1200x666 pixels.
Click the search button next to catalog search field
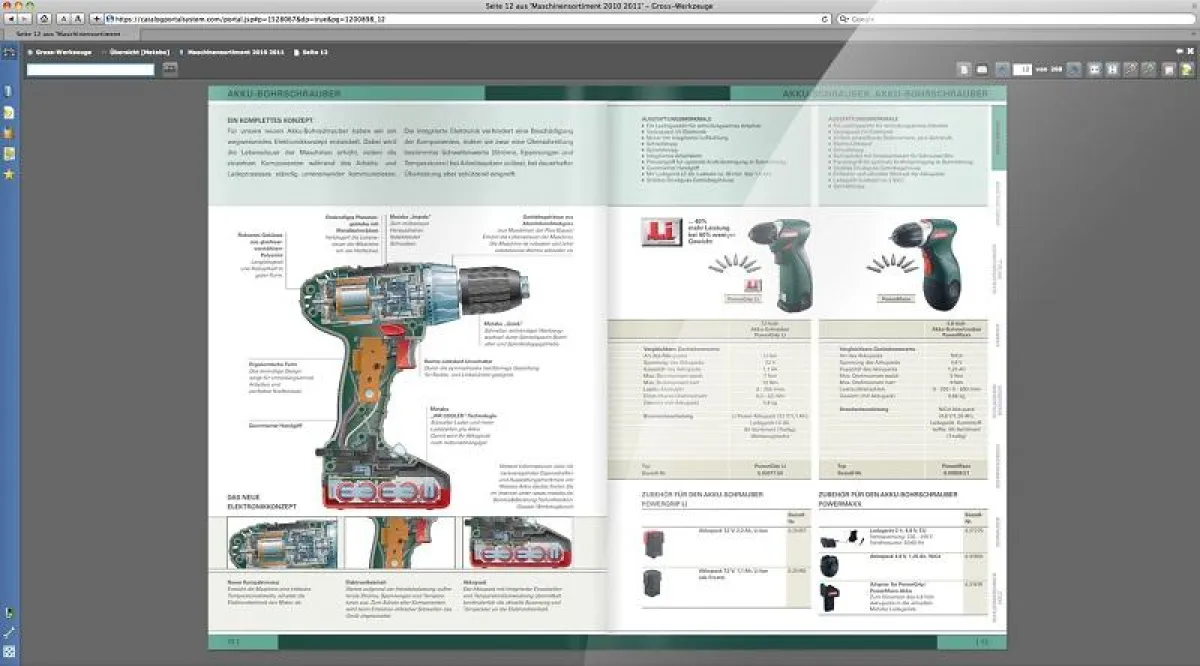click(x=169, y=69)
